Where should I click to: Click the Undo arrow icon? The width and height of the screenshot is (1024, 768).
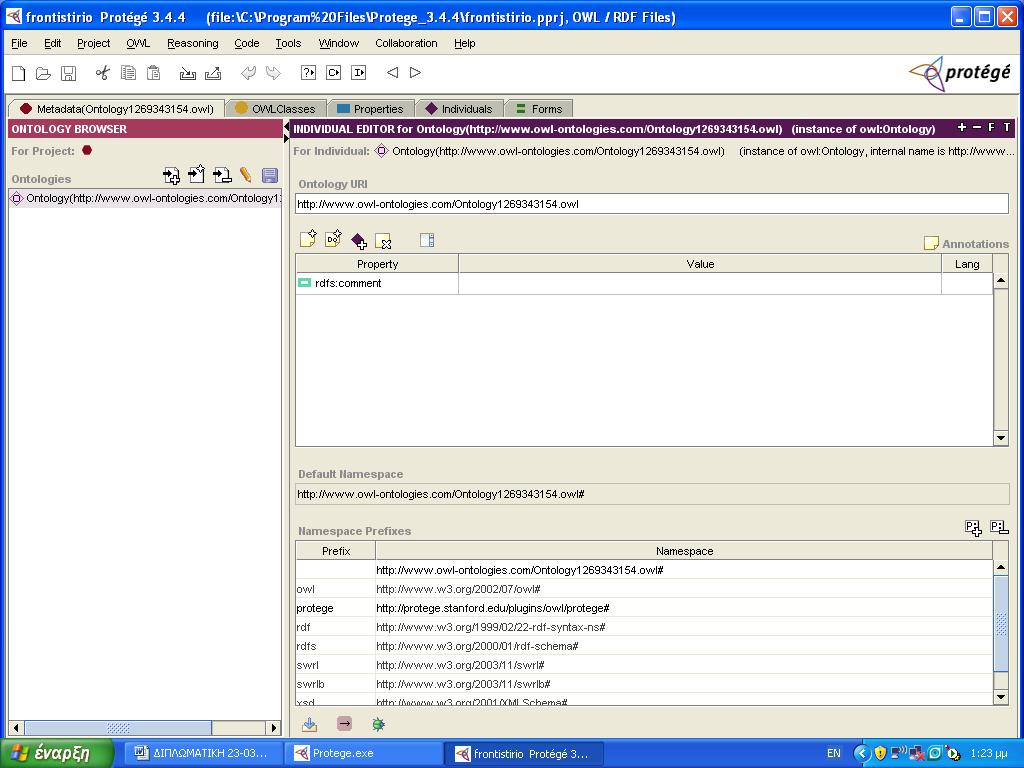coord(248,73)
